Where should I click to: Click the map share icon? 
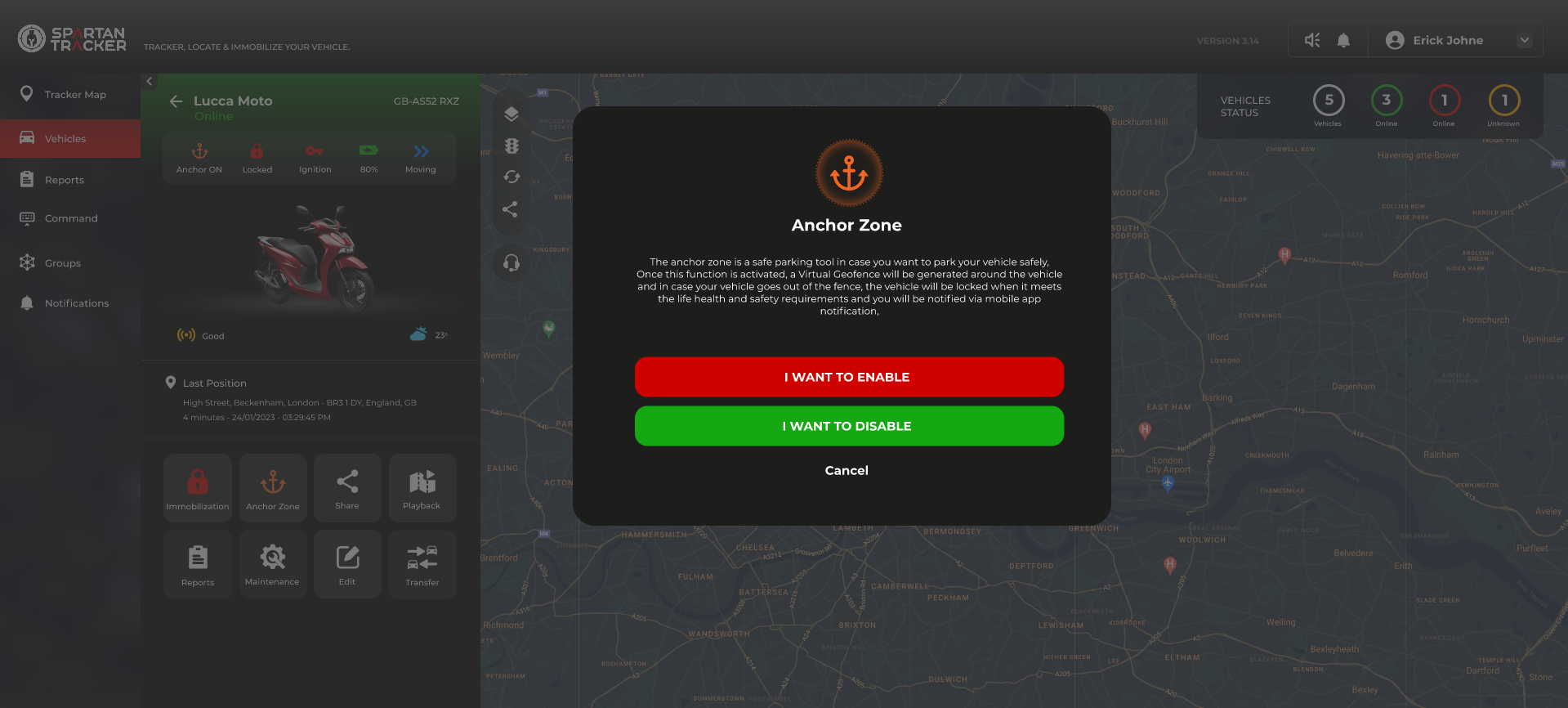coord(511,209)
